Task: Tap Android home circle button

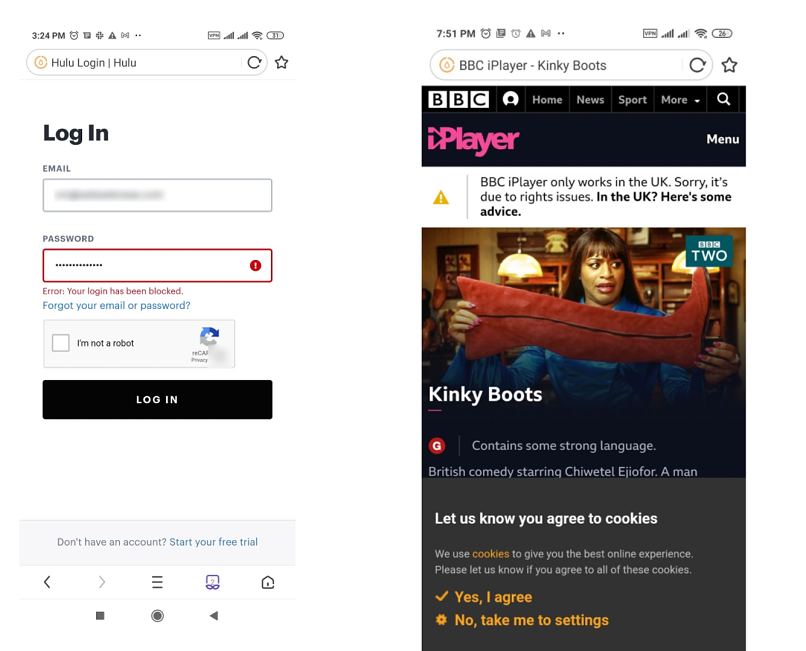Action: 157,616
